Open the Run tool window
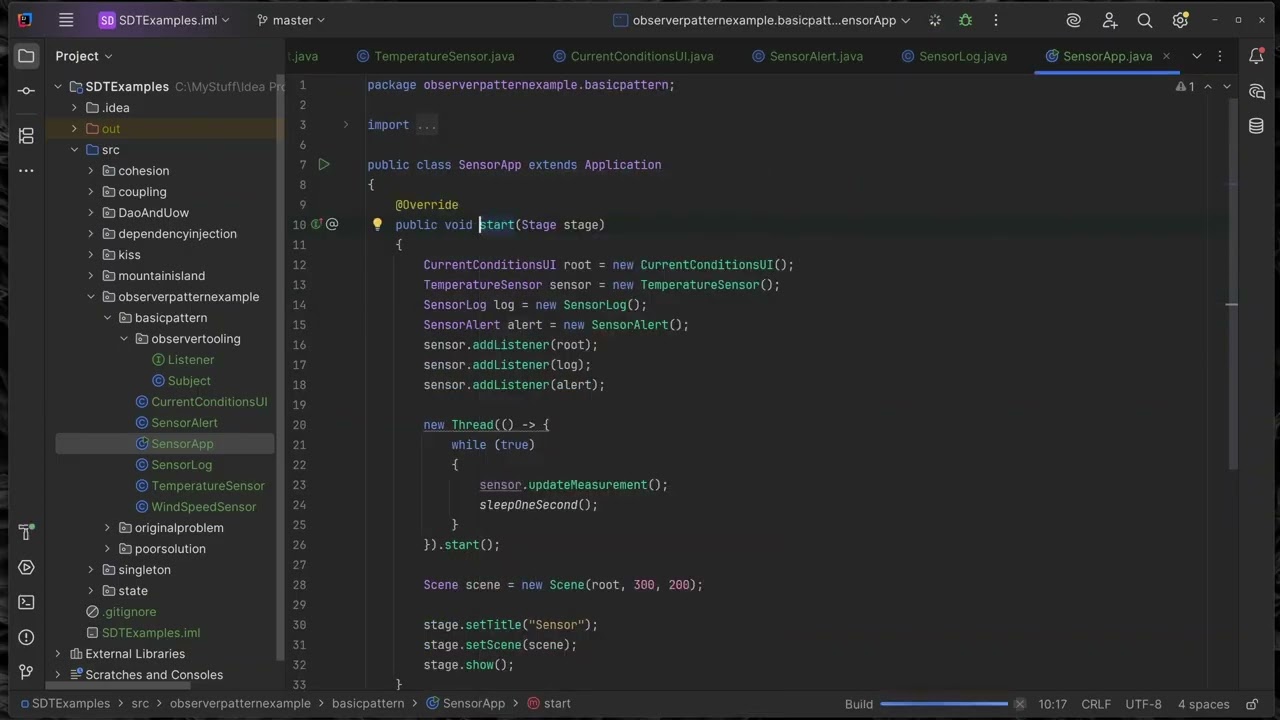This screenshot has width=1280, height=720. click(26, 567)
